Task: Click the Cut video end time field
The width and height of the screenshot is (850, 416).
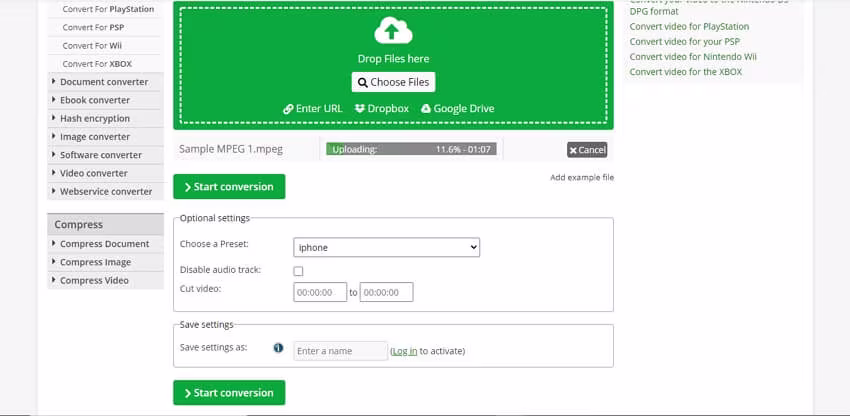Action: click(x=387, y=292)
